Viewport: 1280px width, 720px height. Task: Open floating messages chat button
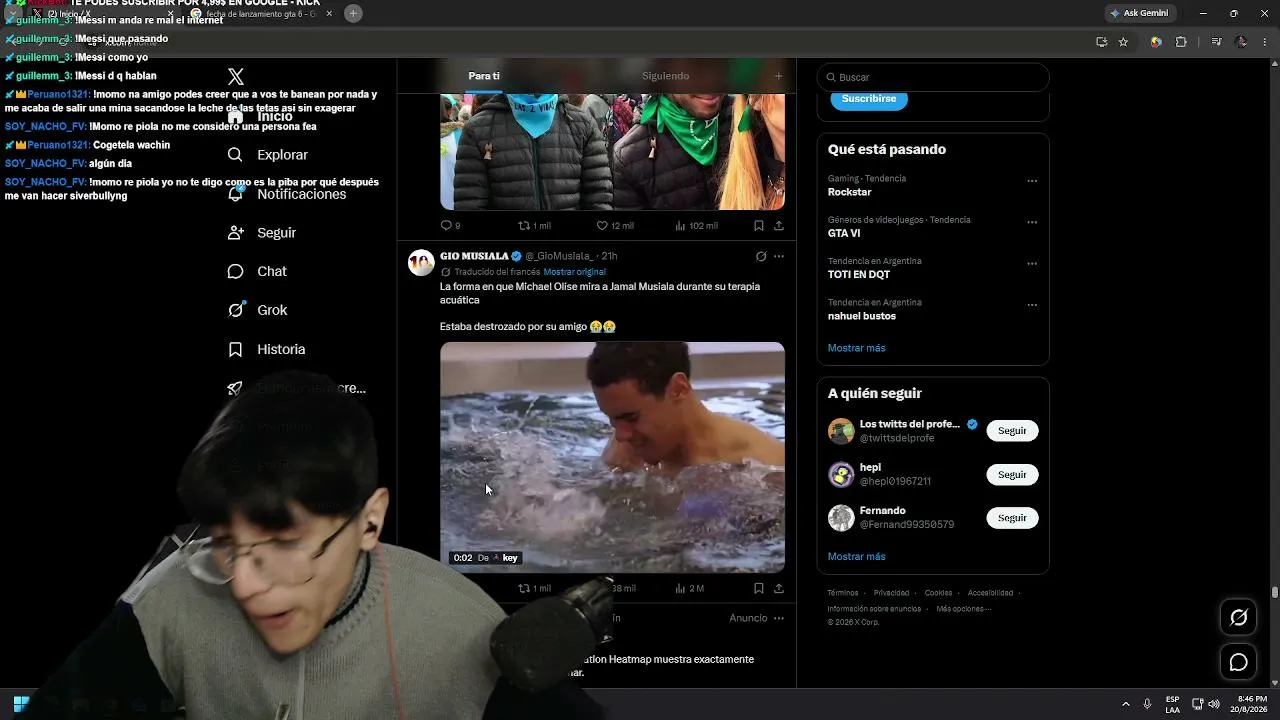point(1238,662)
